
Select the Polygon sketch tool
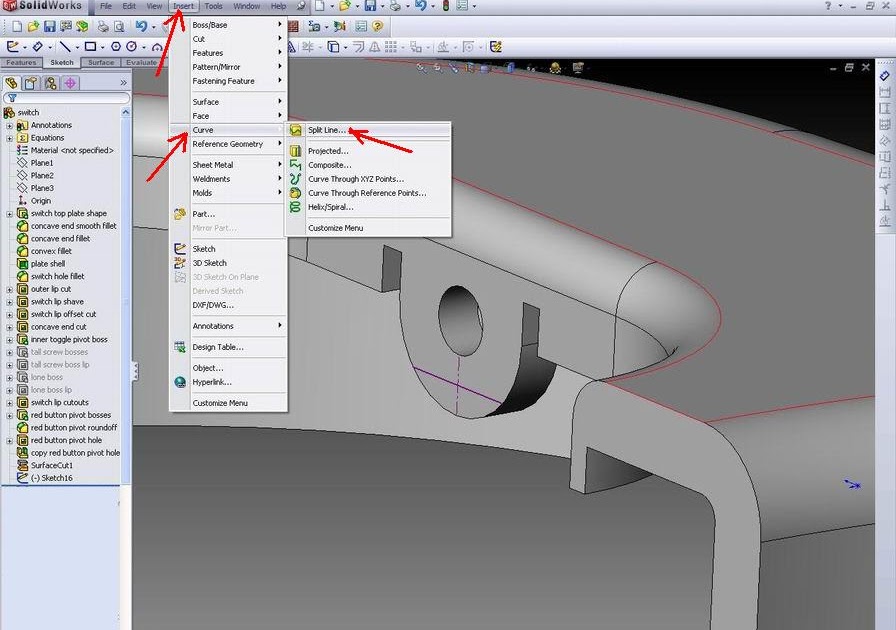[x=116, y=46]
